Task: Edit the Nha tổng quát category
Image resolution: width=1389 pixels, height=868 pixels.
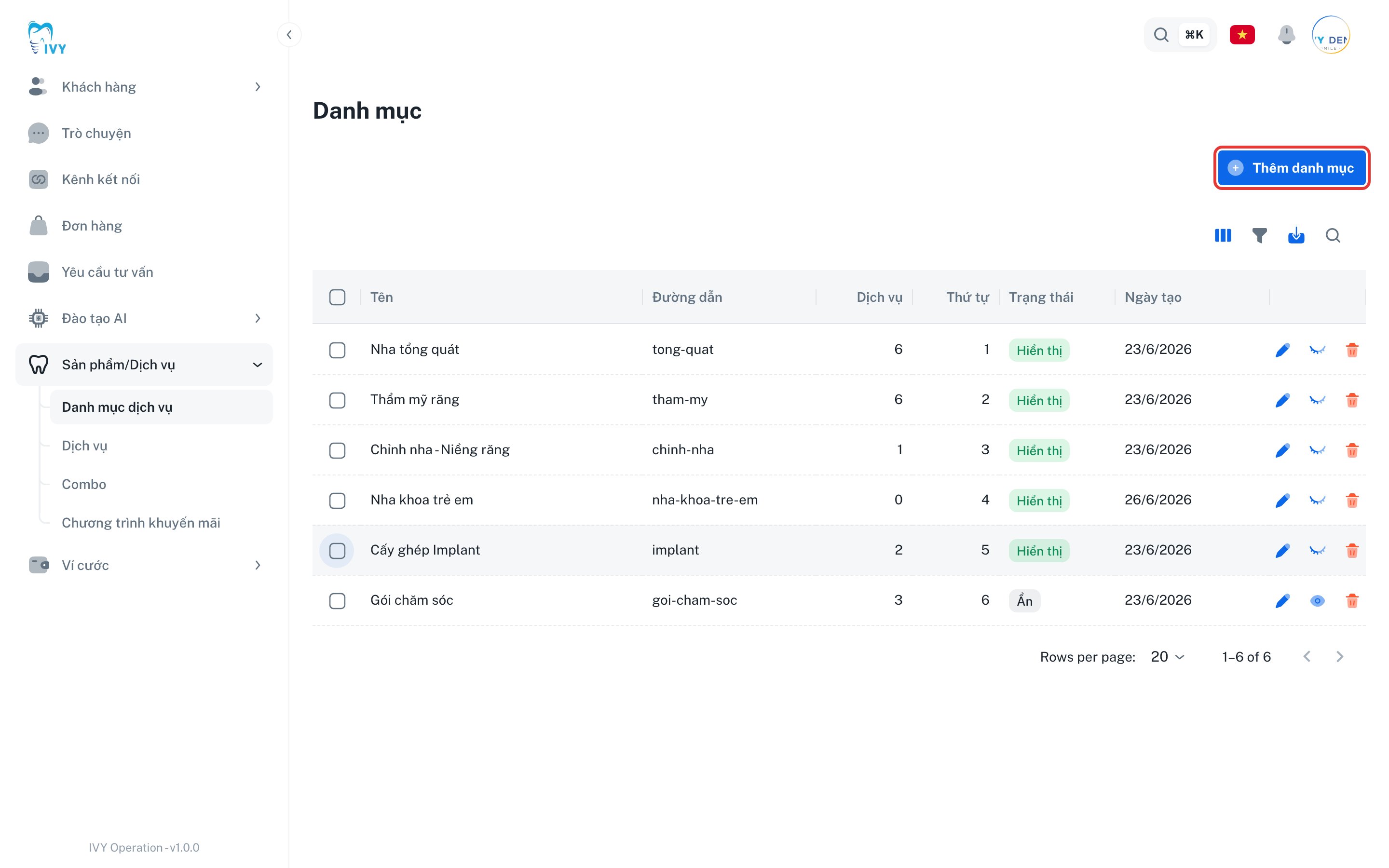Action: (x=1282, y=350)
